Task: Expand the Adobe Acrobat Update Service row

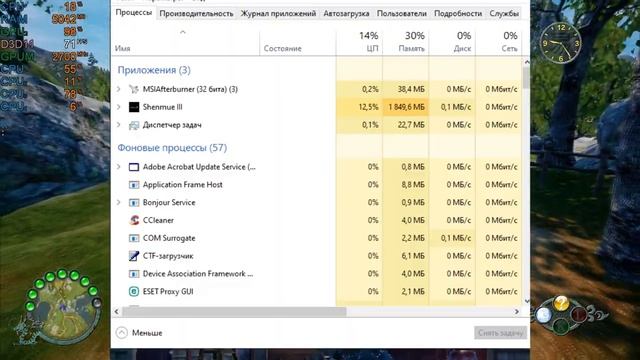Action: 119,167
